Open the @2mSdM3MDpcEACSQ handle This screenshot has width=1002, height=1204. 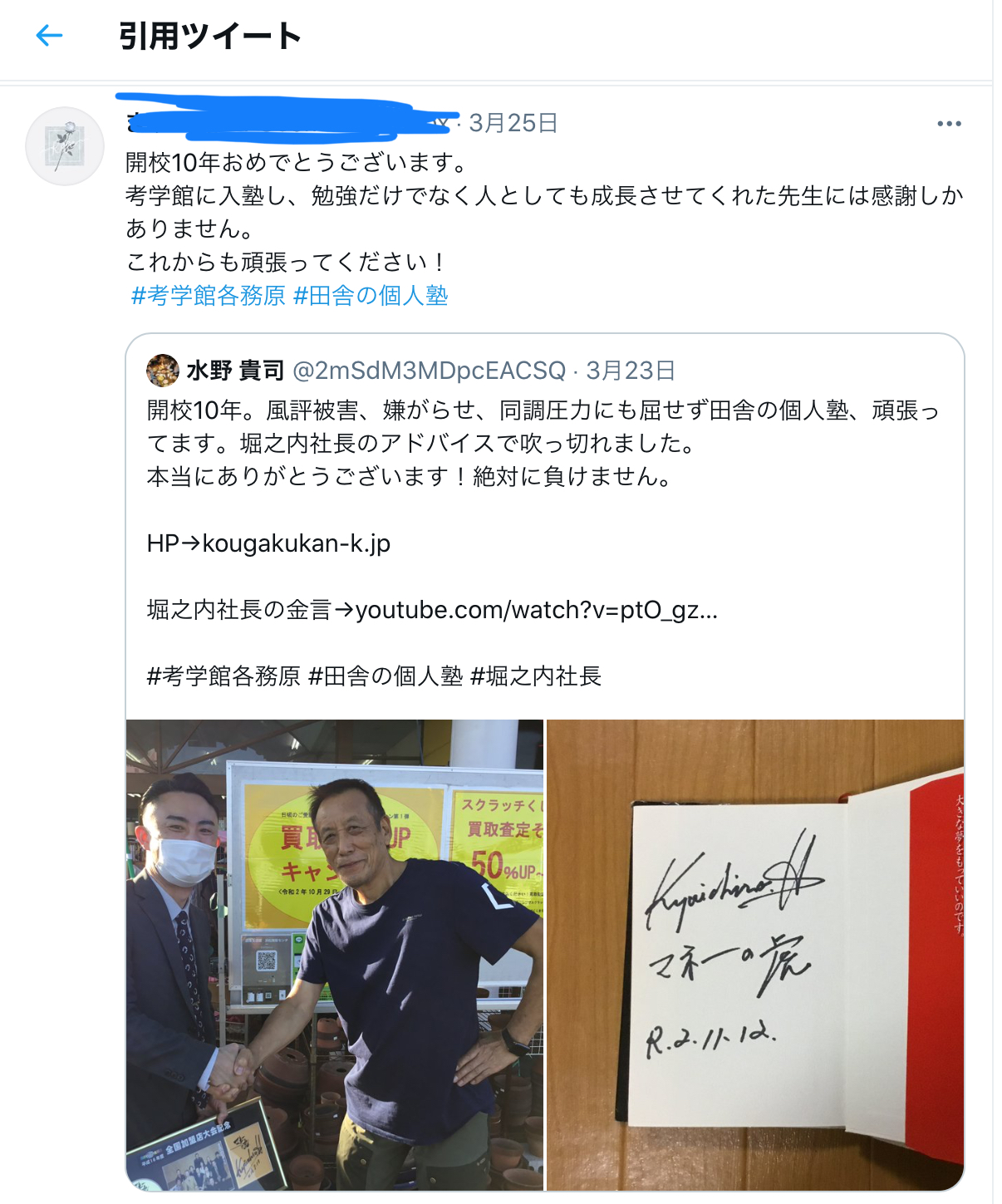[430, 371]
